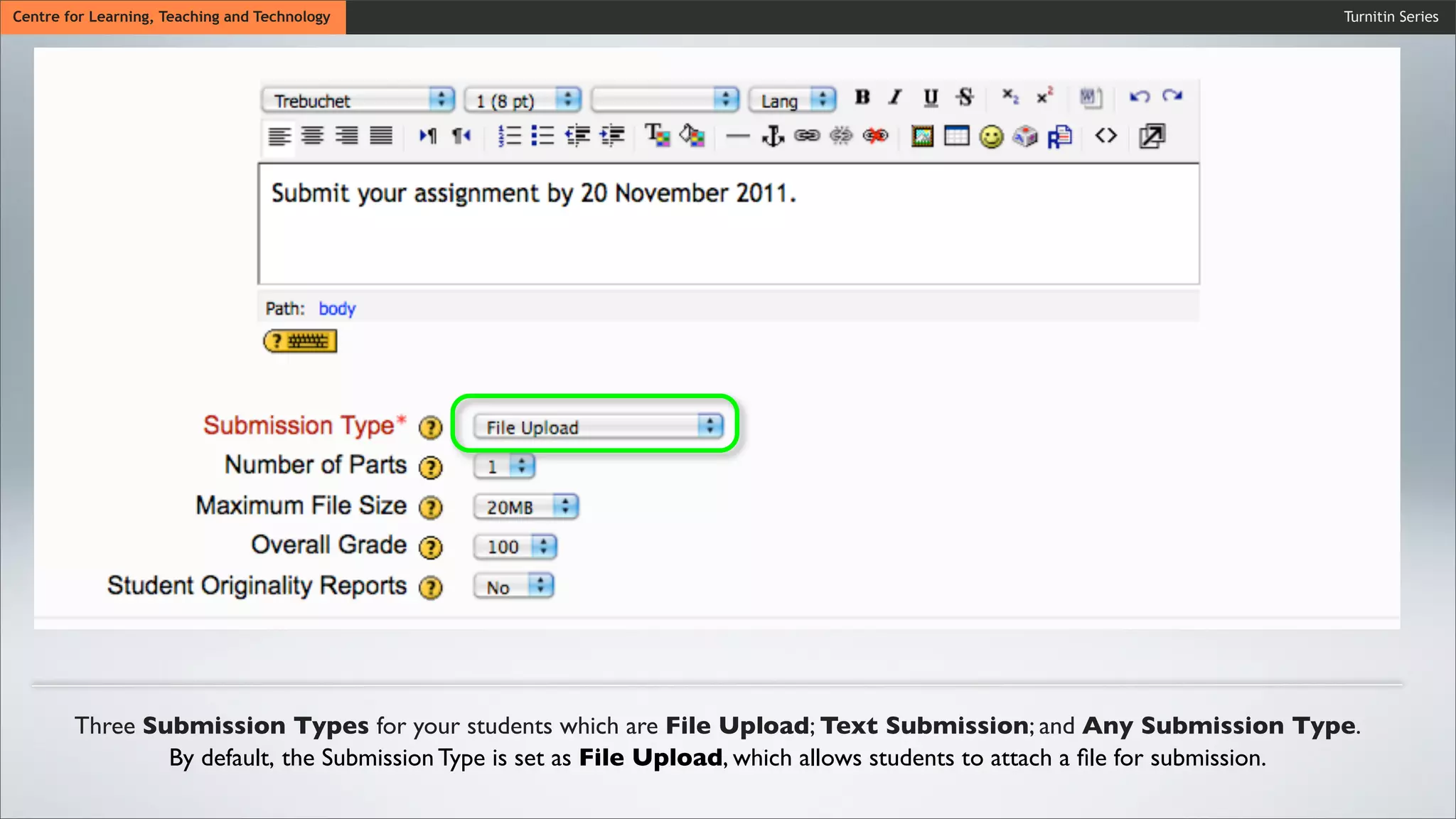Click the yellow keyboard shortcuts help button
Image resolution: width=1456 pixels, height=819 pixels.
tap(300, 341)
